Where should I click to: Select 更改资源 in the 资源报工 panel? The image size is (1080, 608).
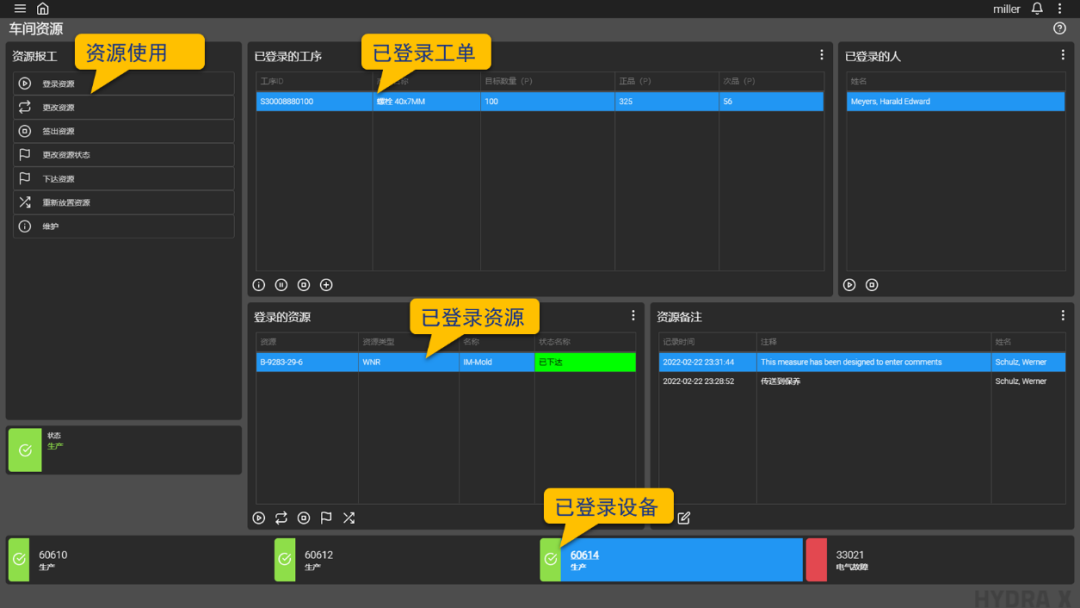pos(124,107)
